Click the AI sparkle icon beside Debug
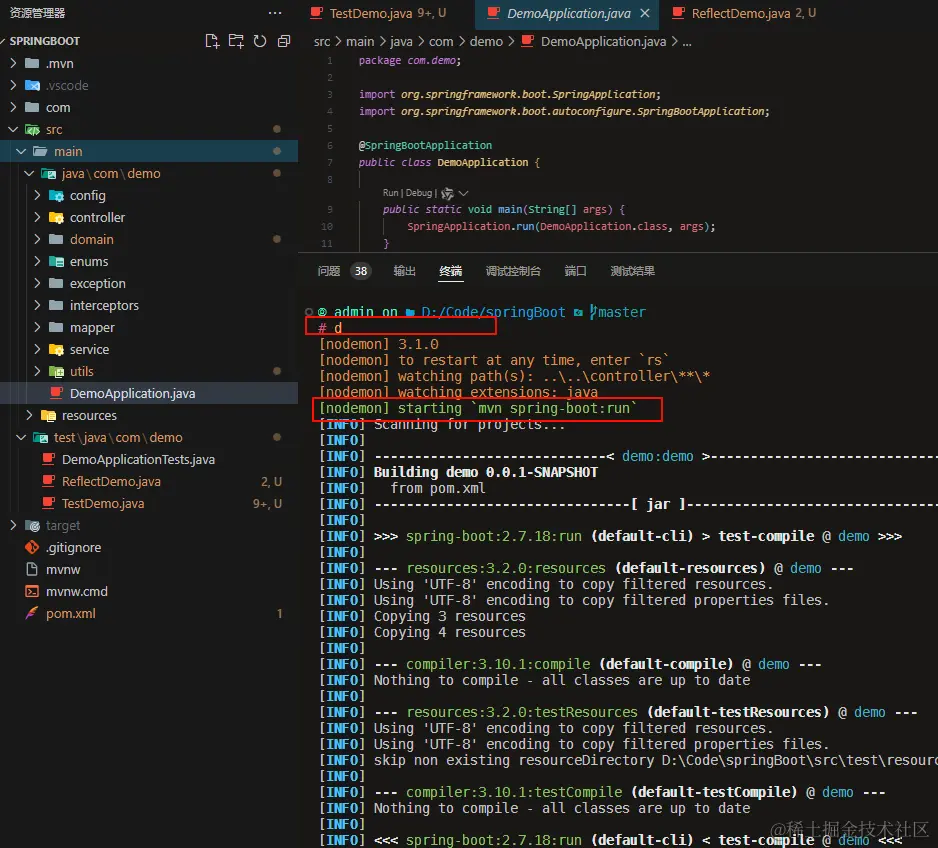938x848 pixels. click(x=447, y=193)
